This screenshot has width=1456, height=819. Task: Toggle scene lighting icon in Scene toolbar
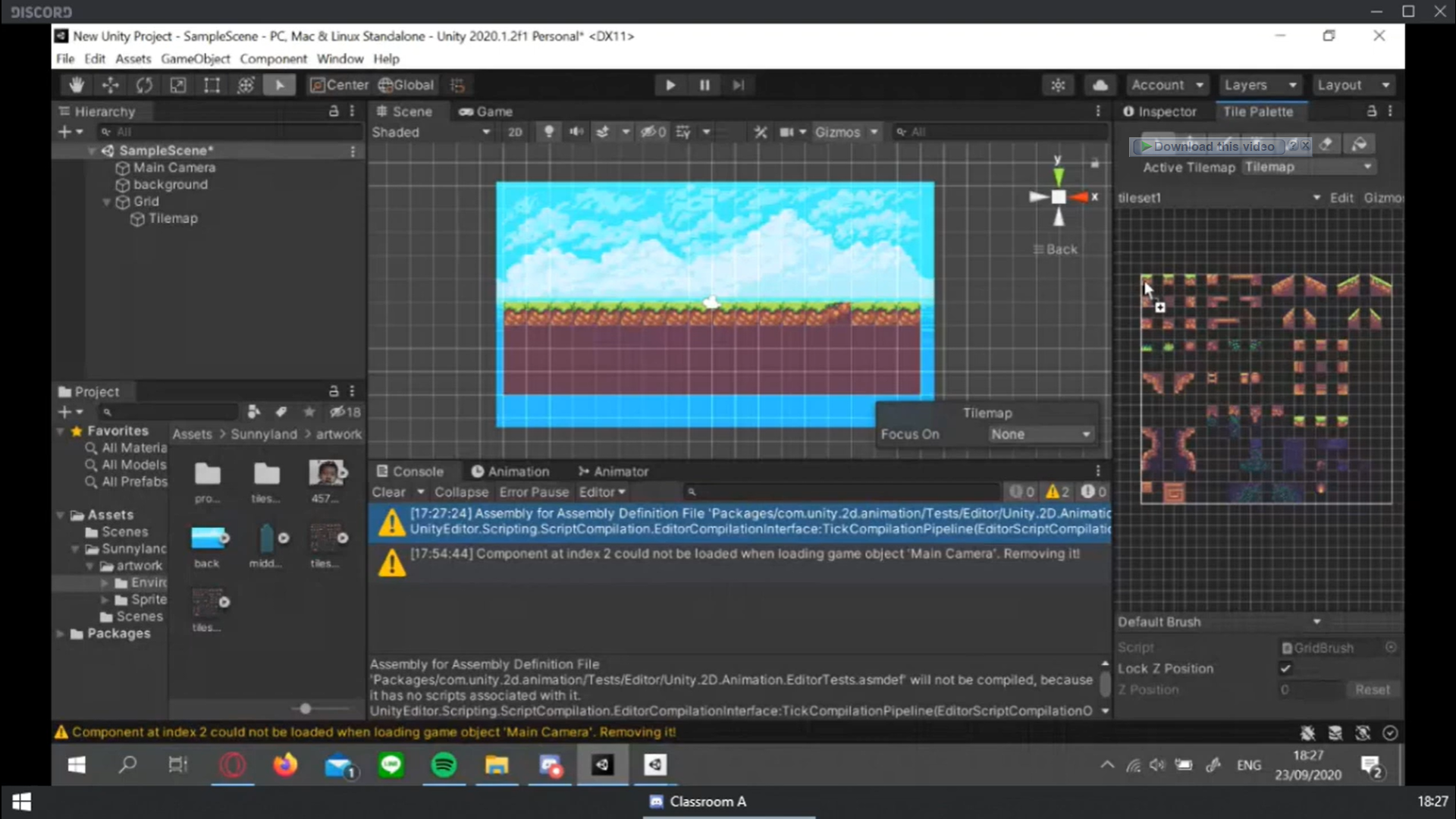[548, 131]
